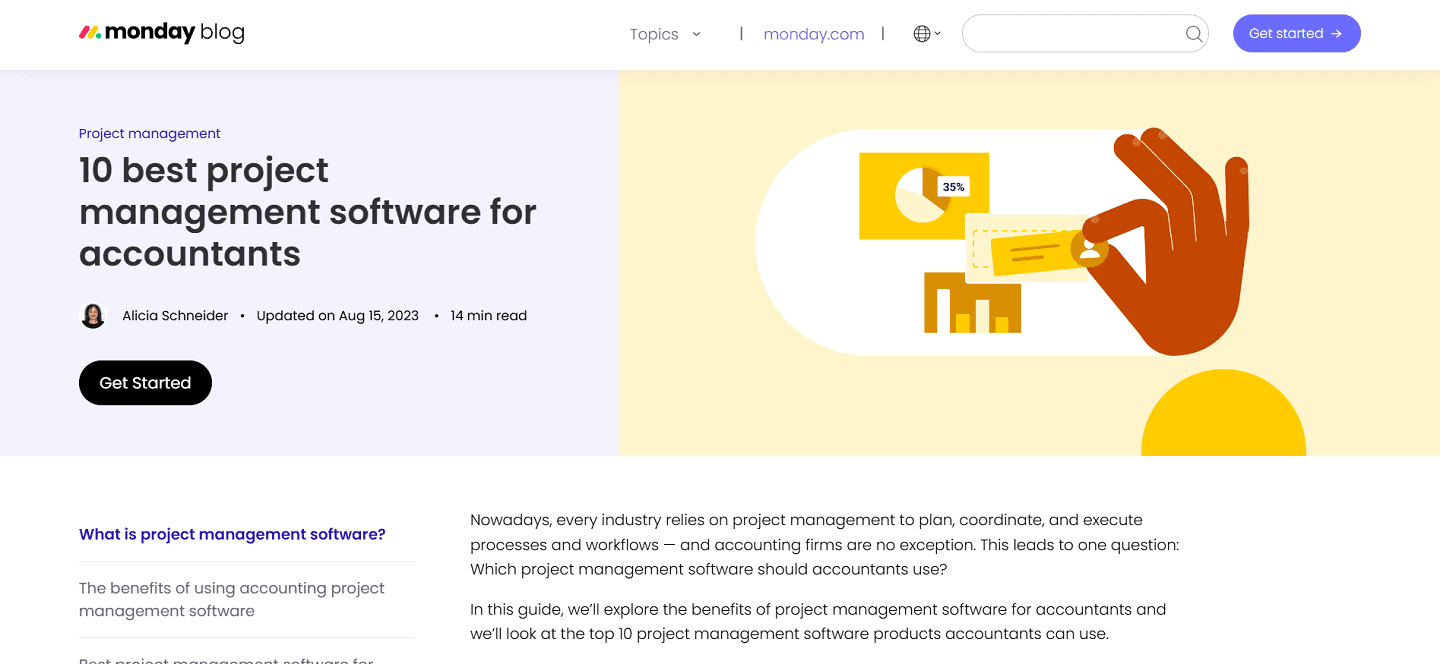Screen dimensions: 1440x664
Task: Click Alicia Schneider's author avatar
Action: tap(93, 315)
